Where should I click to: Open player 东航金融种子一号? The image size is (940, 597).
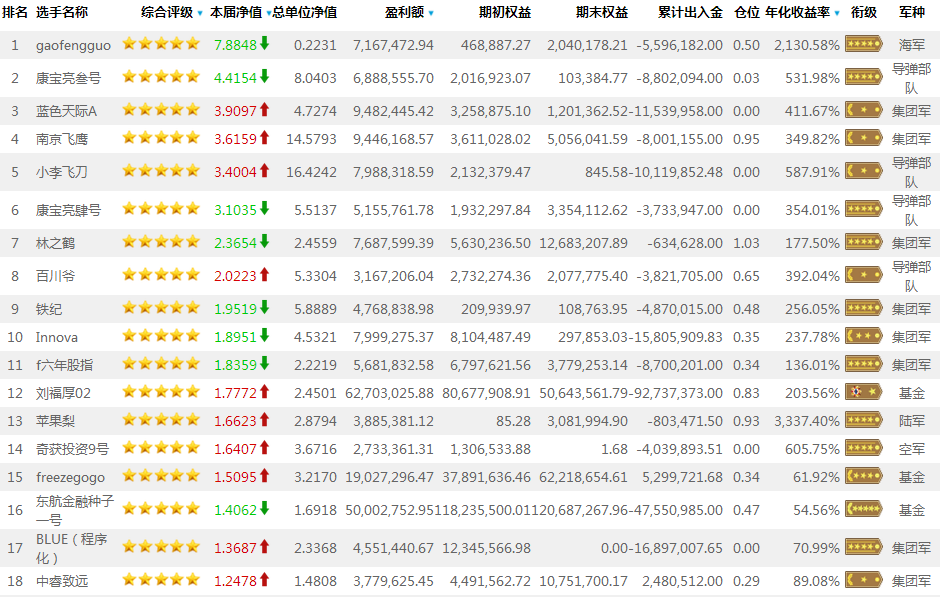pos(74,510)
